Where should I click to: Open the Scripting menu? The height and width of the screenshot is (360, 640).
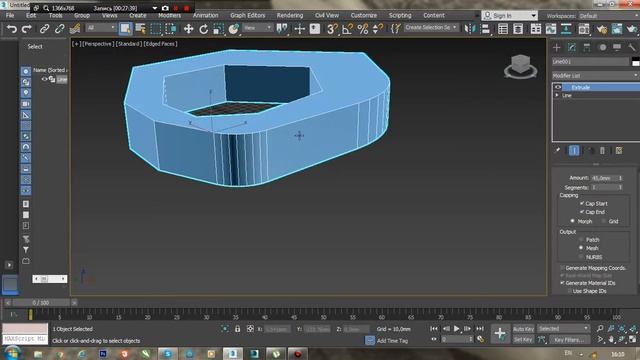point(400,16)
